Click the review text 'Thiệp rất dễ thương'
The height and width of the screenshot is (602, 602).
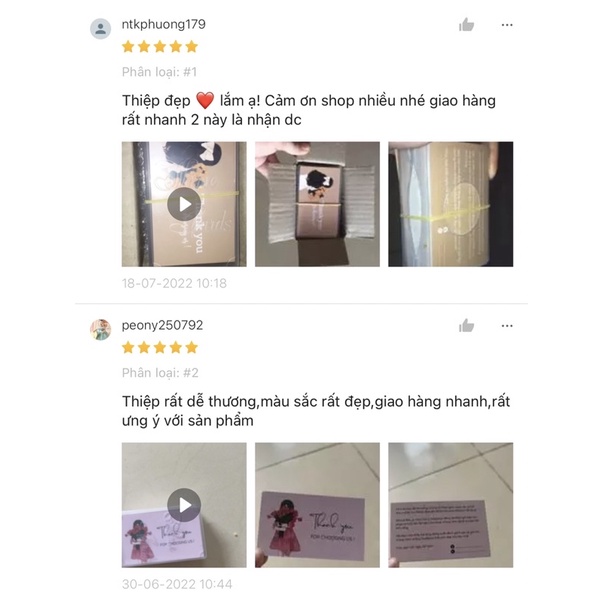(x=189, y=402)
